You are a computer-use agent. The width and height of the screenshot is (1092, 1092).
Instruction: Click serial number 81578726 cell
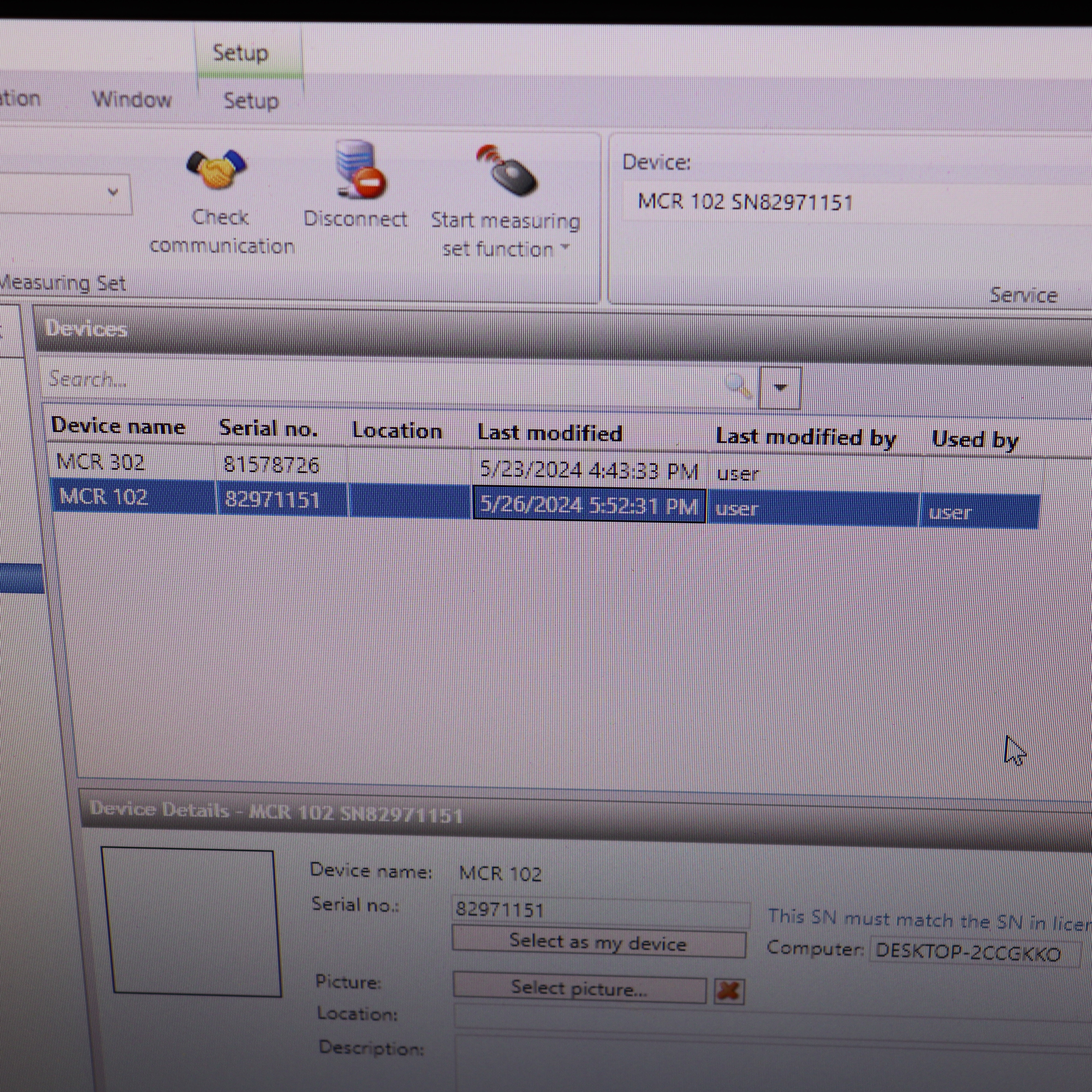(271, 465)
